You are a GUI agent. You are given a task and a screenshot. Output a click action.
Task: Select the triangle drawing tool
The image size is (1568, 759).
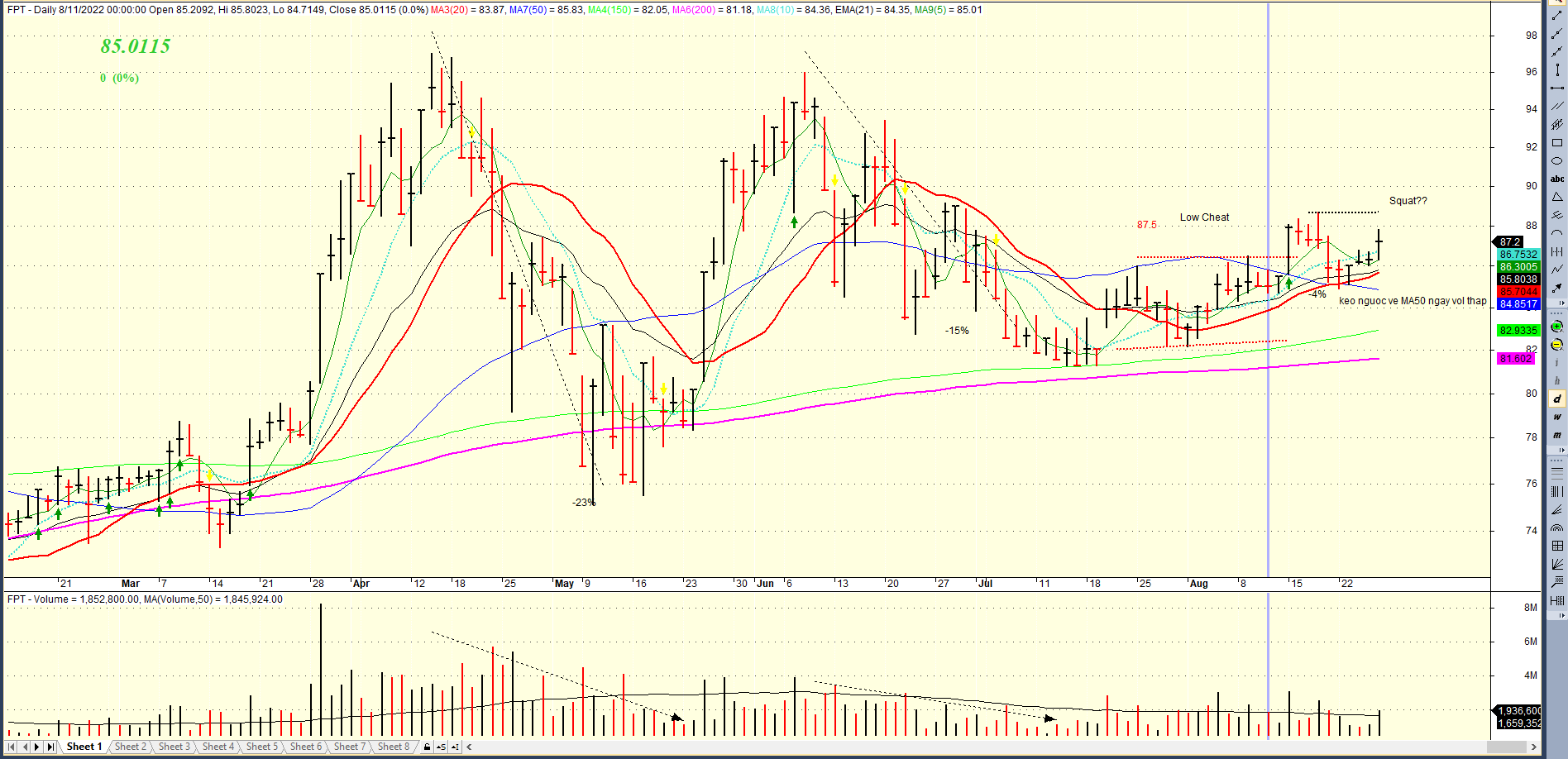pos(1557,197)
